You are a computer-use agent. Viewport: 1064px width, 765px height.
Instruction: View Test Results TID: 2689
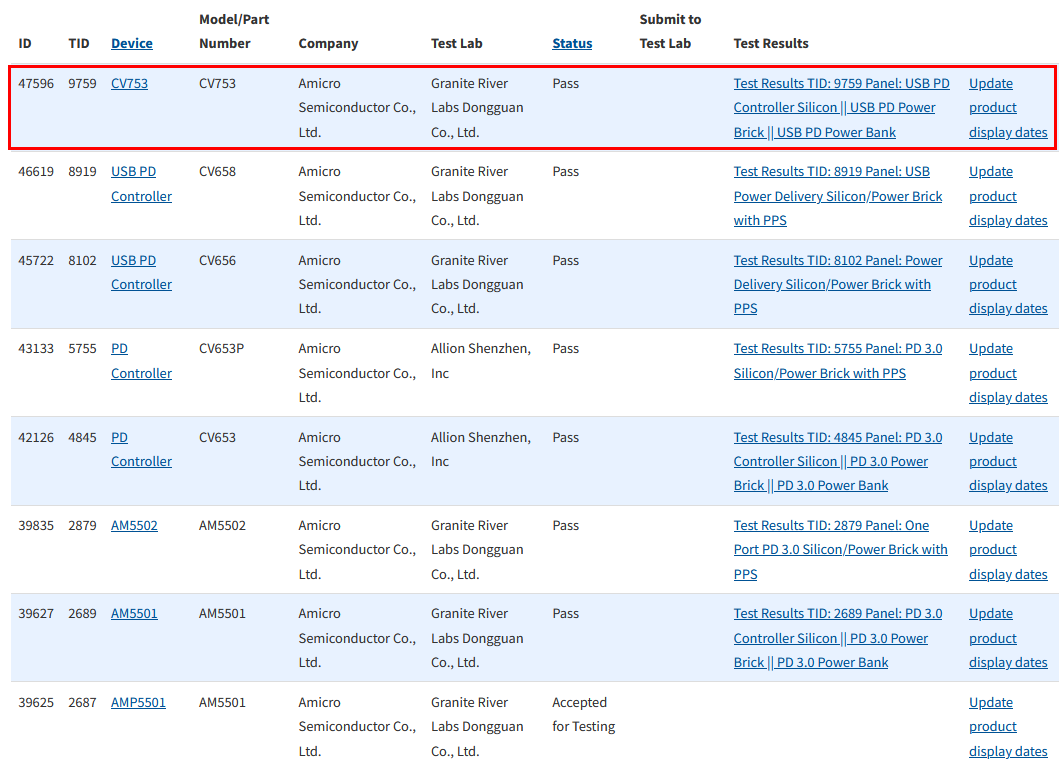838,638
